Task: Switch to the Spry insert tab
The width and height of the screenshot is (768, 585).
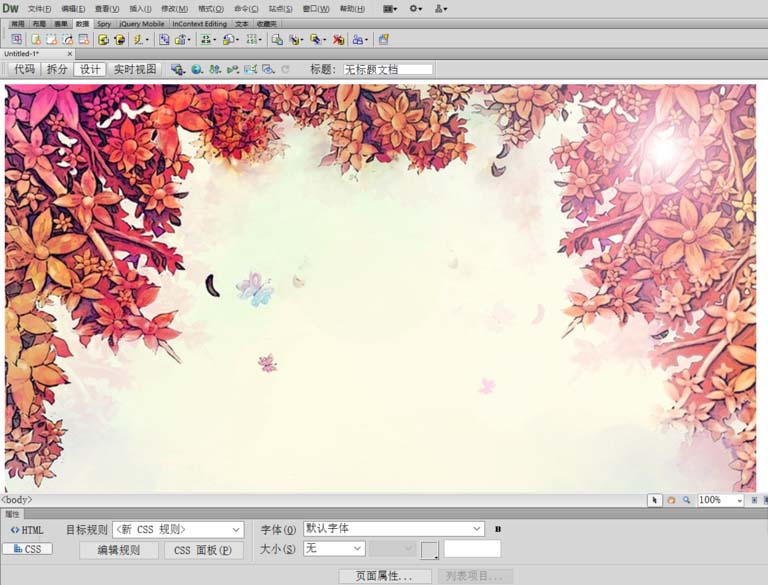Action: (104, 23)
